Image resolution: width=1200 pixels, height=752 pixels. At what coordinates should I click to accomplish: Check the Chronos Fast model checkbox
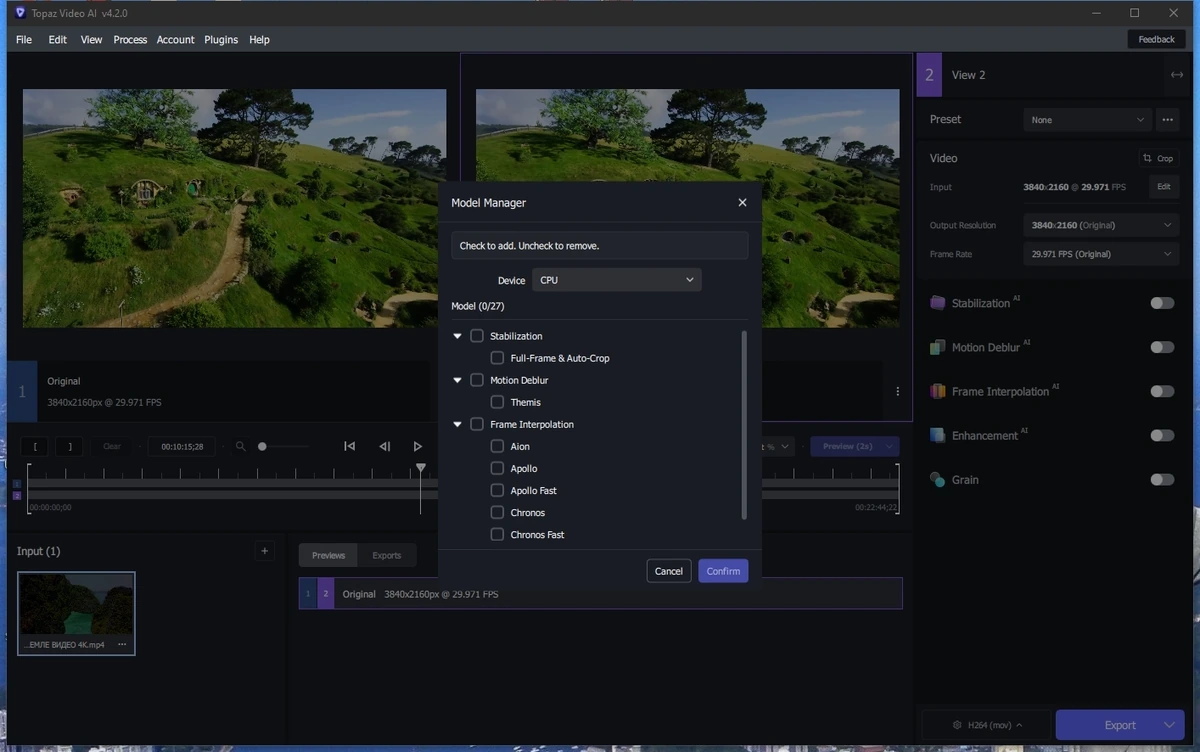497,534
